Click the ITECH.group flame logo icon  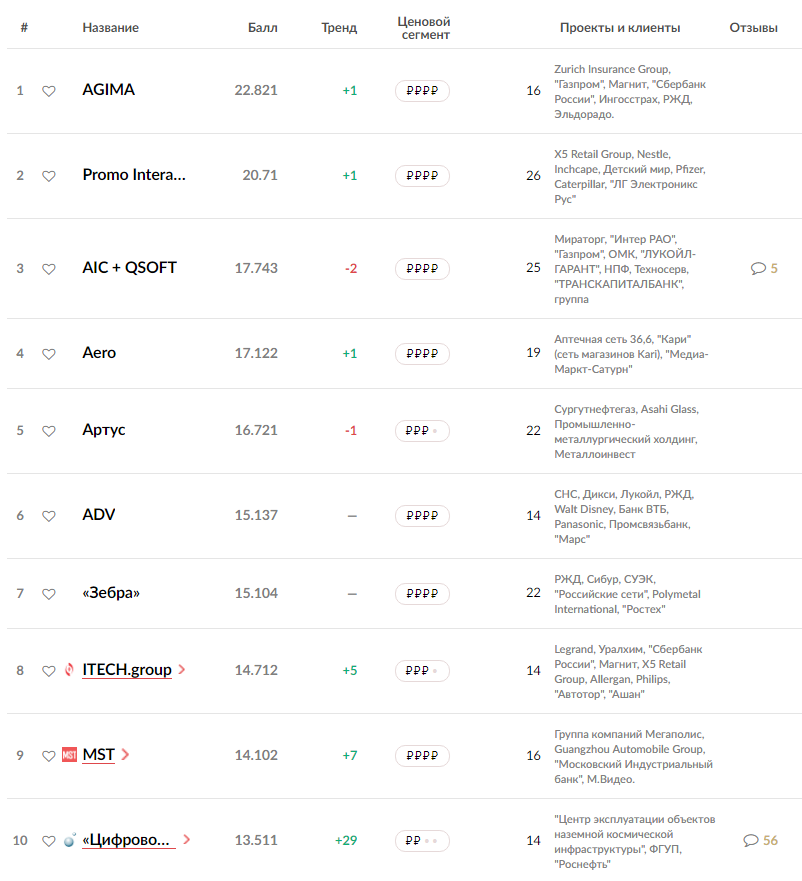pos(69,670)
